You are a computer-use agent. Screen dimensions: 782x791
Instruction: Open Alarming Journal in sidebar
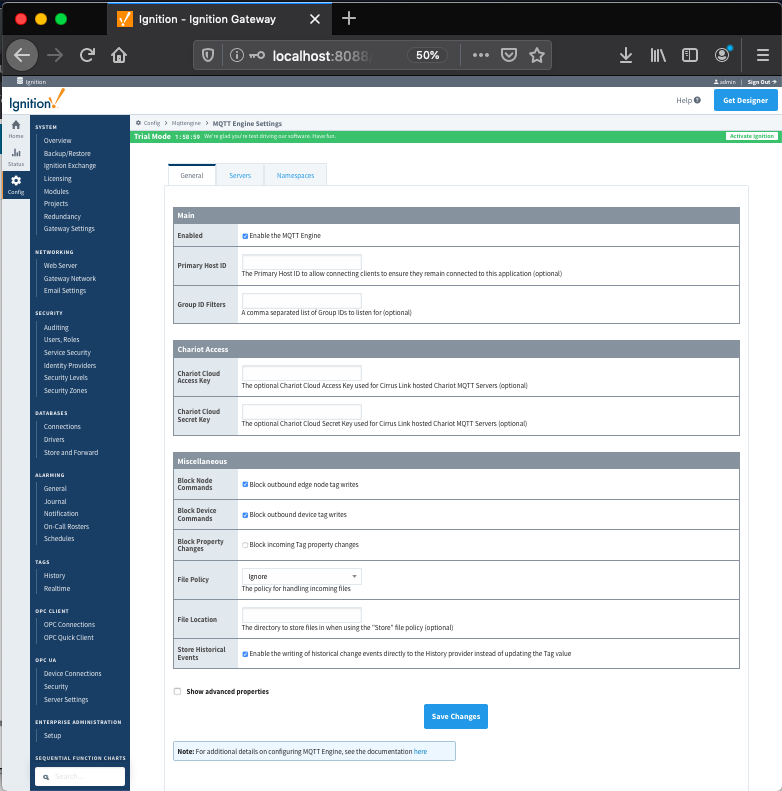[55, 501]
